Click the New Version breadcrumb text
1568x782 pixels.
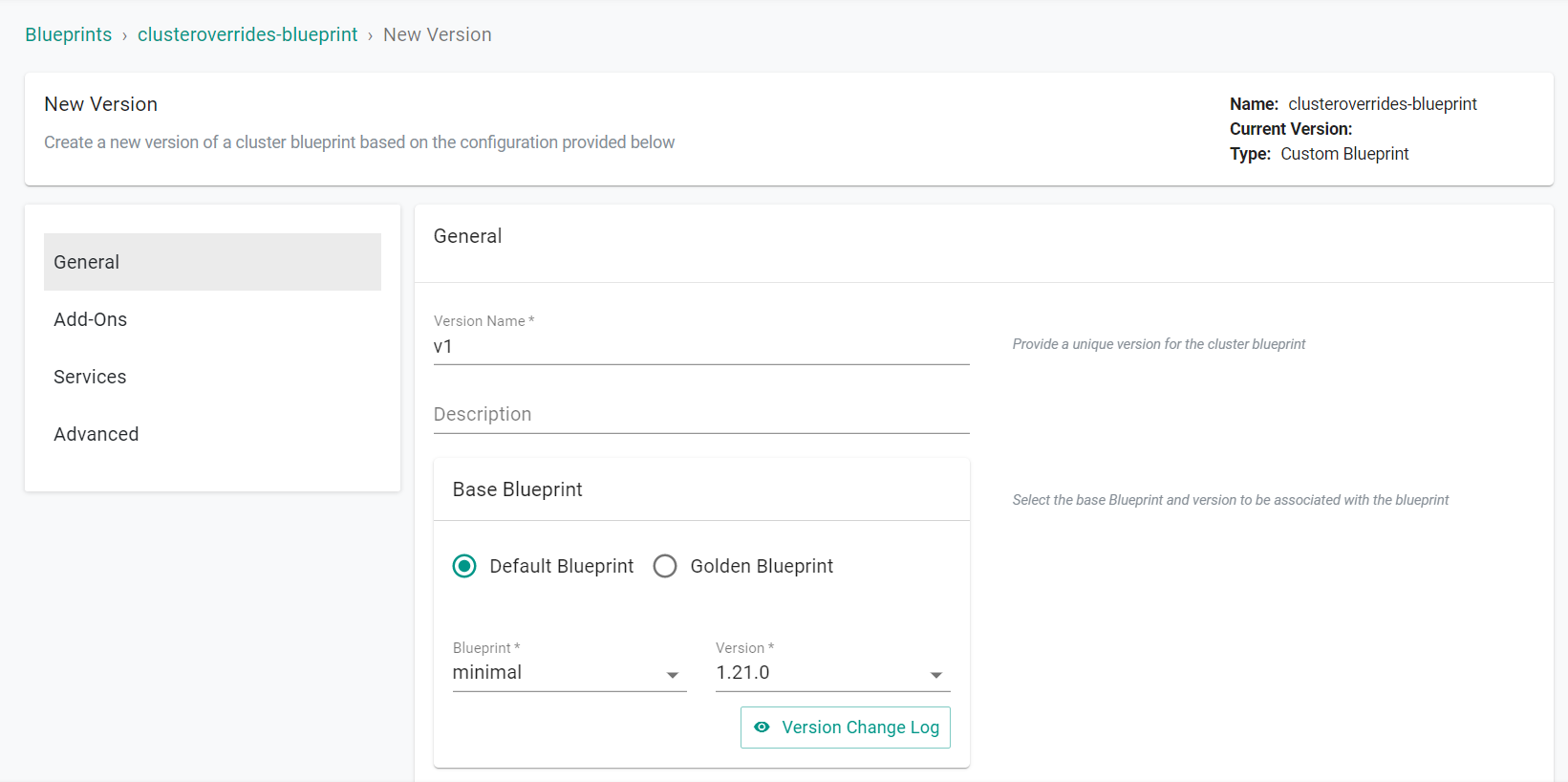438,34
